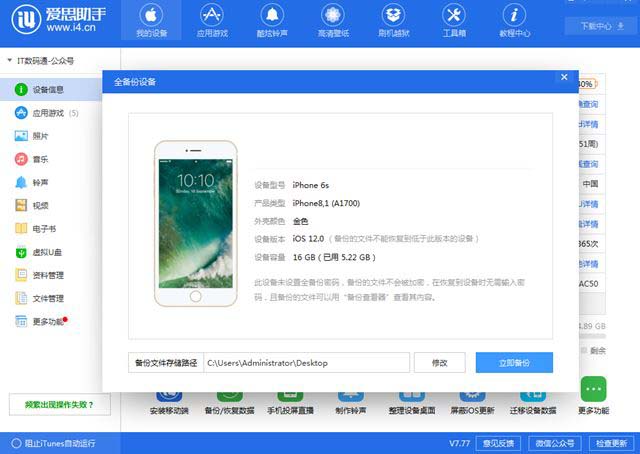The image size is (640, 454).
Task: Click the green 更多功能 dots icon
Action: coord(593,389)
